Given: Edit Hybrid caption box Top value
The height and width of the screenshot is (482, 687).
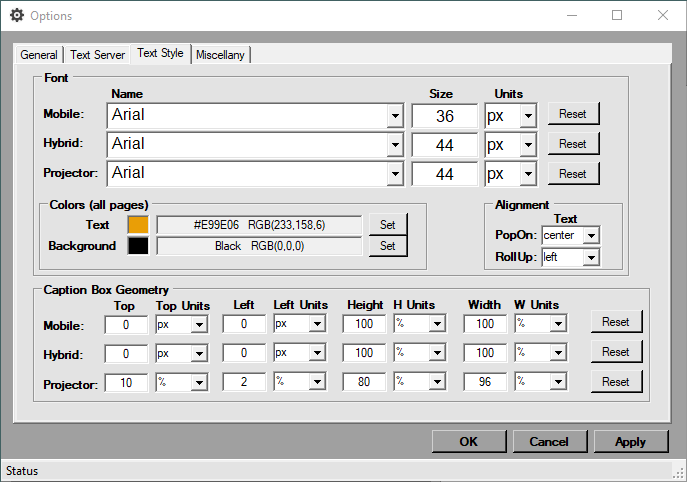Looking at the screenshot, I should [126, 354].
